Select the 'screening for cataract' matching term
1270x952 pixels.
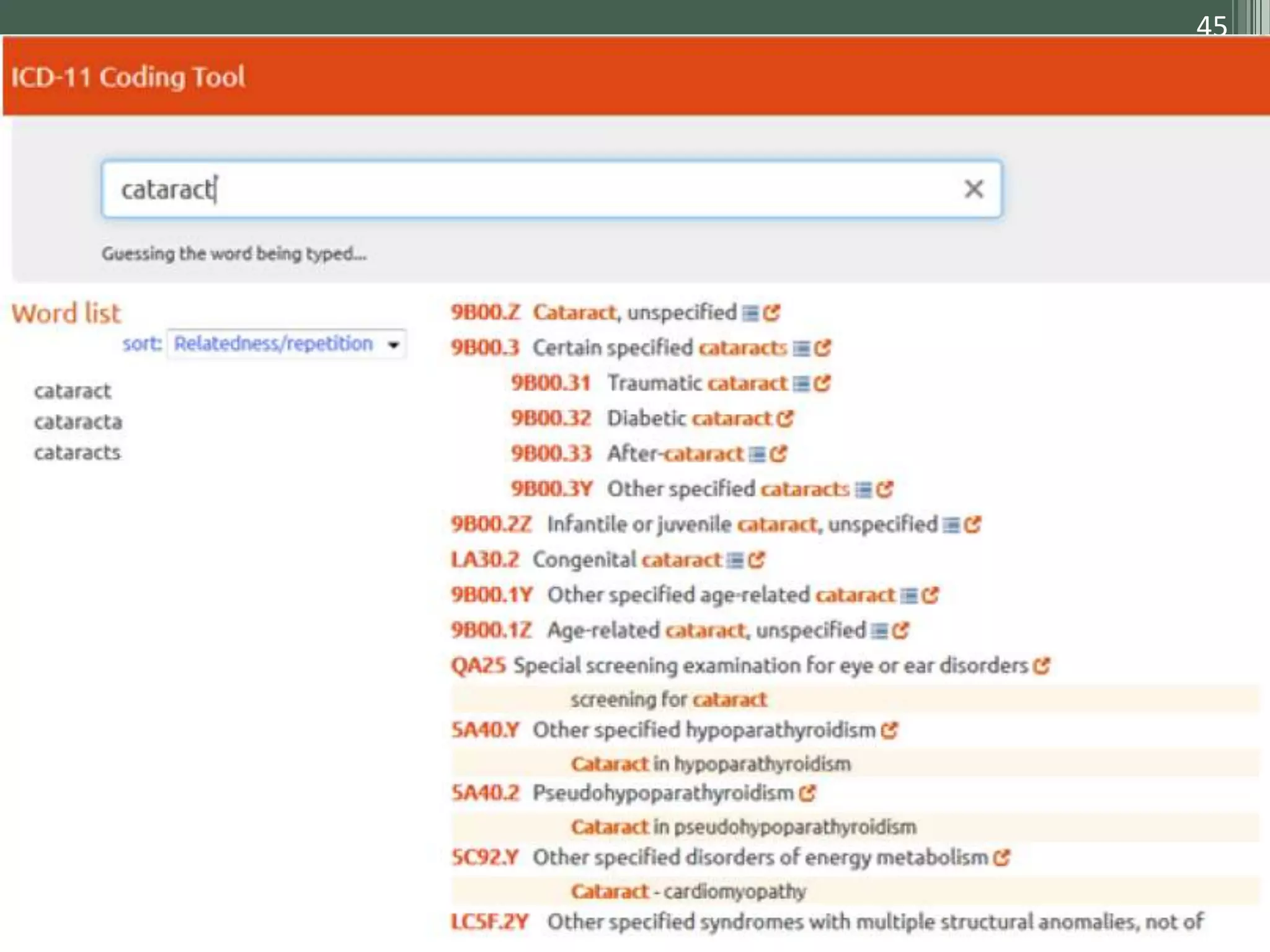point(668,700)
